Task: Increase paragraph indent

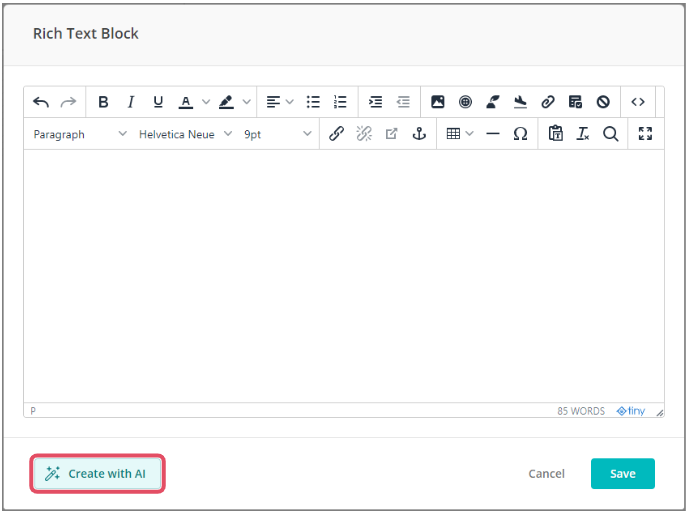Action: pyautogui.click(x=375, y=102)
